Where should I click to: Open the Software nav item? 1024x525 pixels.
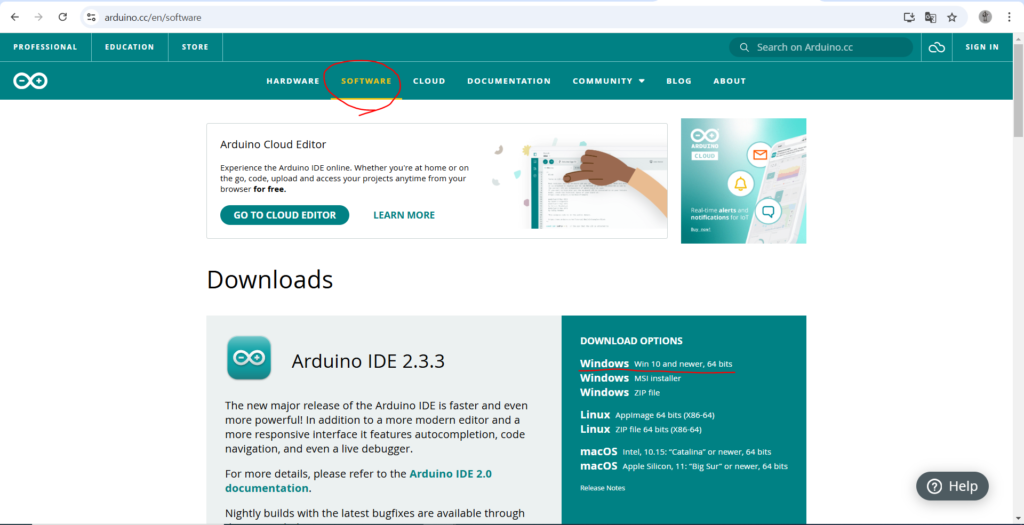[x=366, y=81]
